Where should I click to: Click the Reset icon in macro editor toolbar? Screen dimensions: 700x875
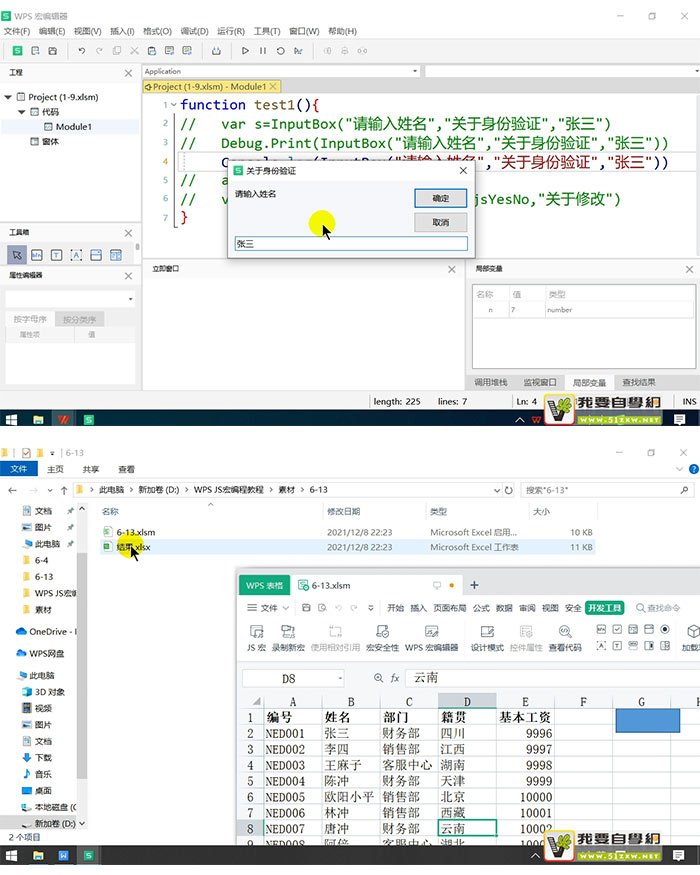click(x=280, y=51)
